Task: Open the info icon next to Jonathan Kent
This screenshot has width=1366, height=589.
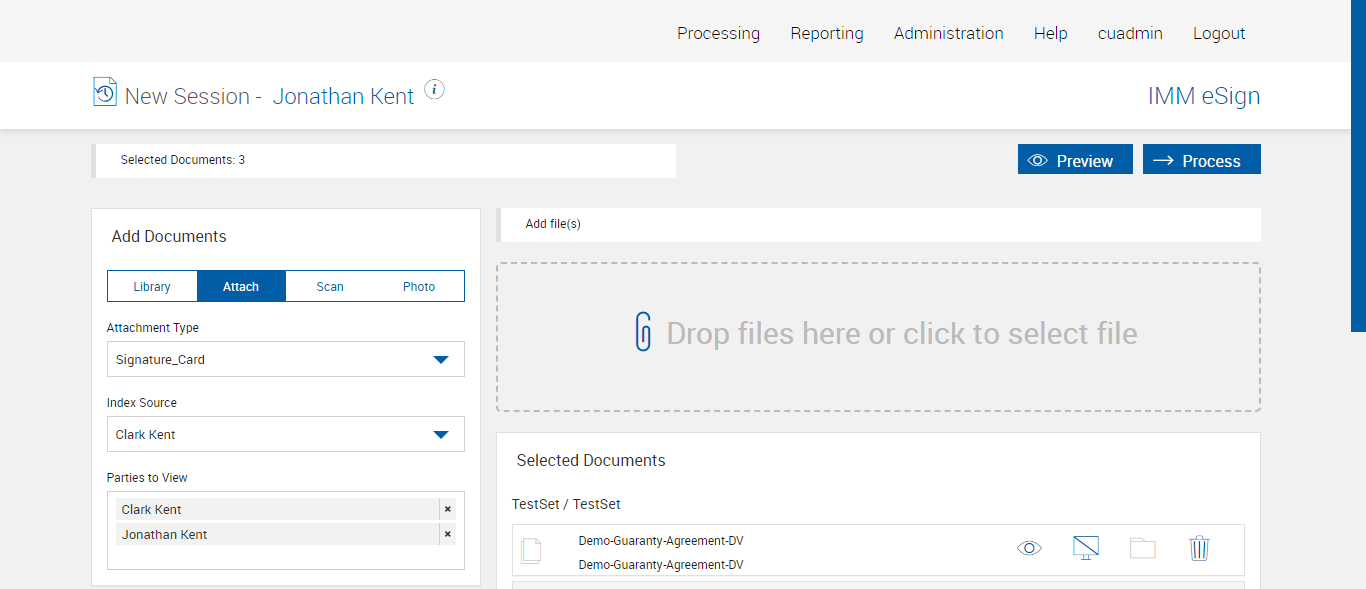Action: click(434, 89)
